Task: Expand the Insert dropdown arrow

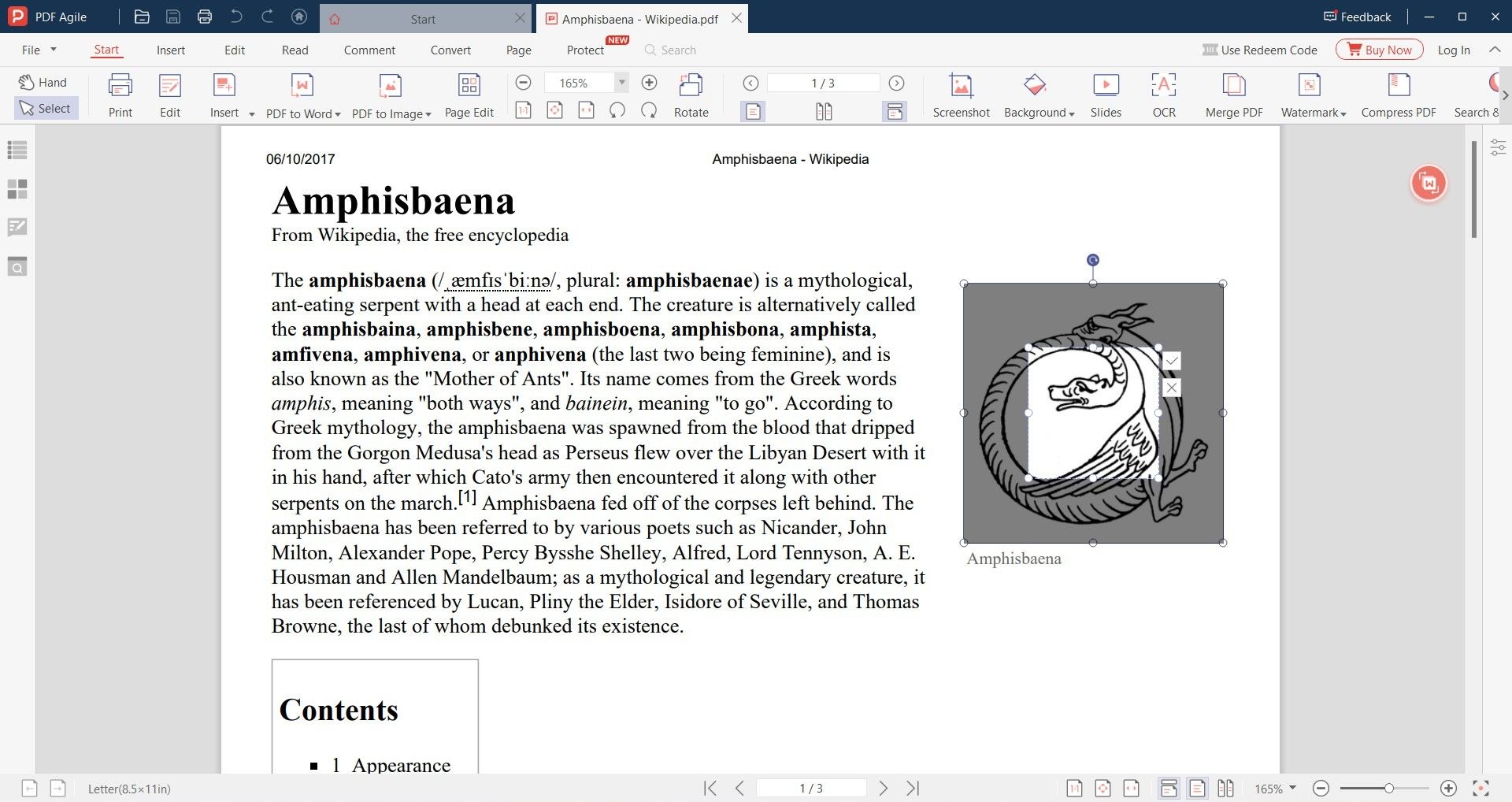Action: pyautogui.click(x=251, y=113)
